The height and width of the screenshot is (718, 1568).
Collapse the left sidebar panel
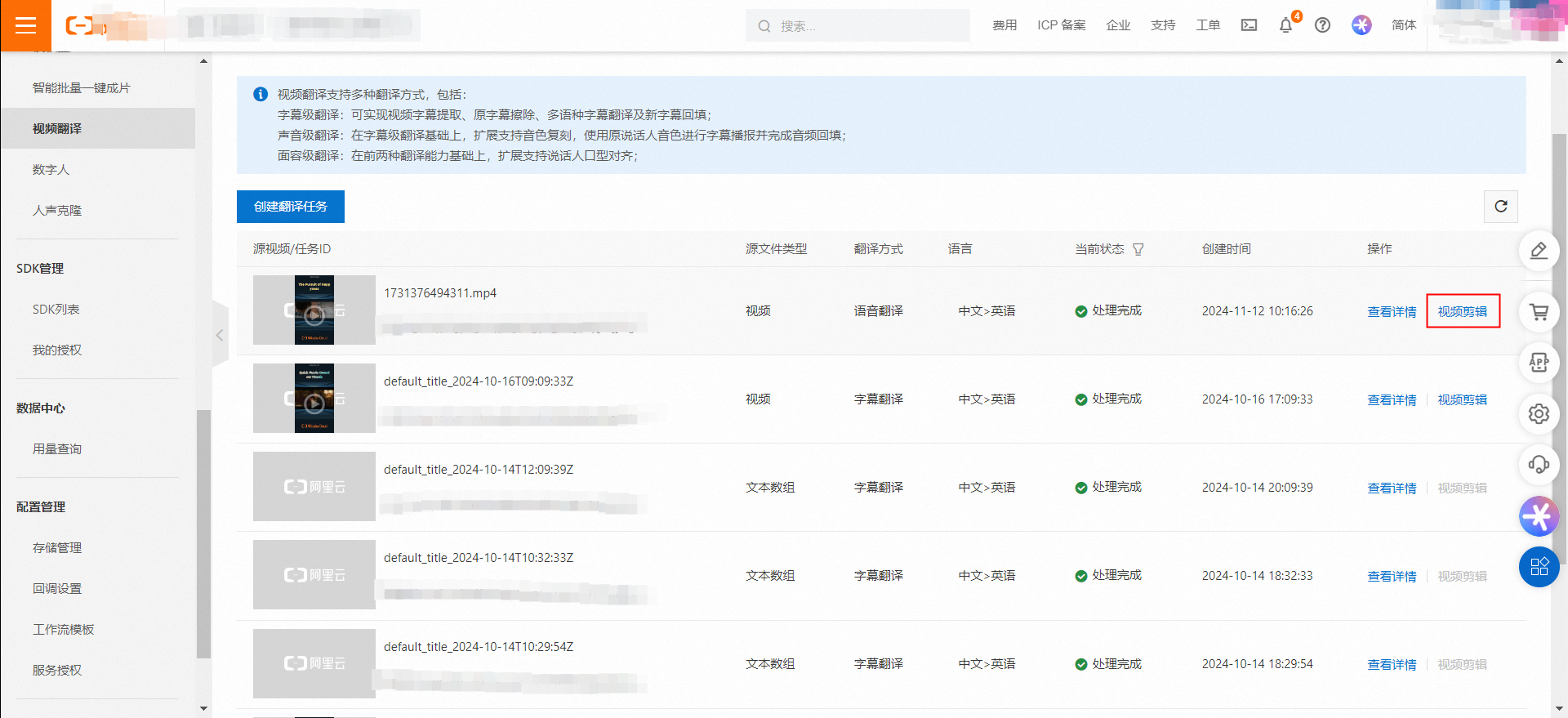tap(220, 335)
